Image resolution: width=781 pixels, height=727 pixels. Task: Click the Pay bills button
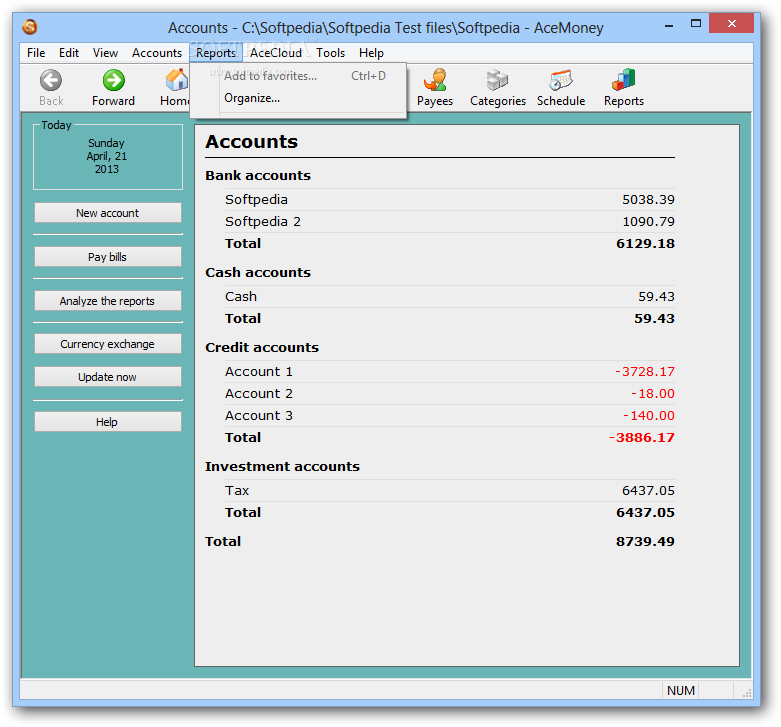tap(108, 256)
